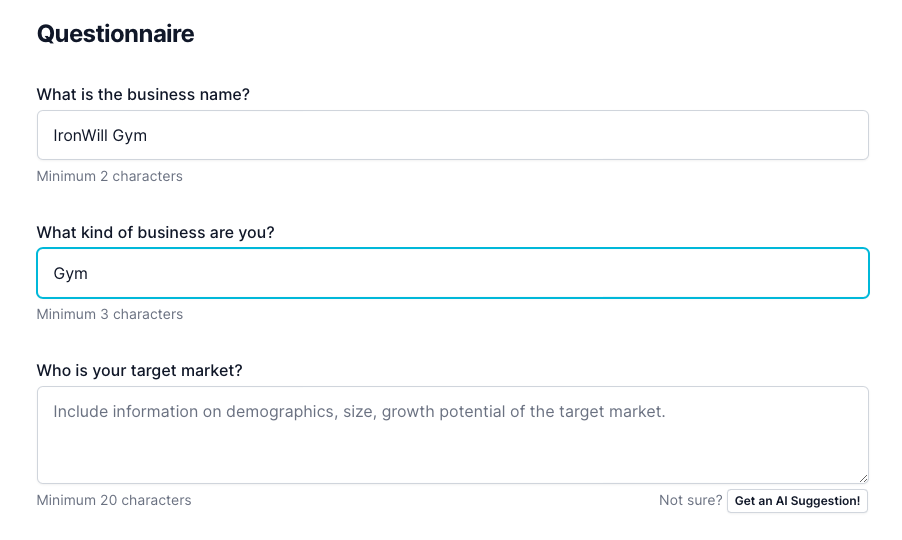This screenshot has width=902, height=540.
Task: Click the "Minimum 20 characters" hint text
Action: coord(113,500)
